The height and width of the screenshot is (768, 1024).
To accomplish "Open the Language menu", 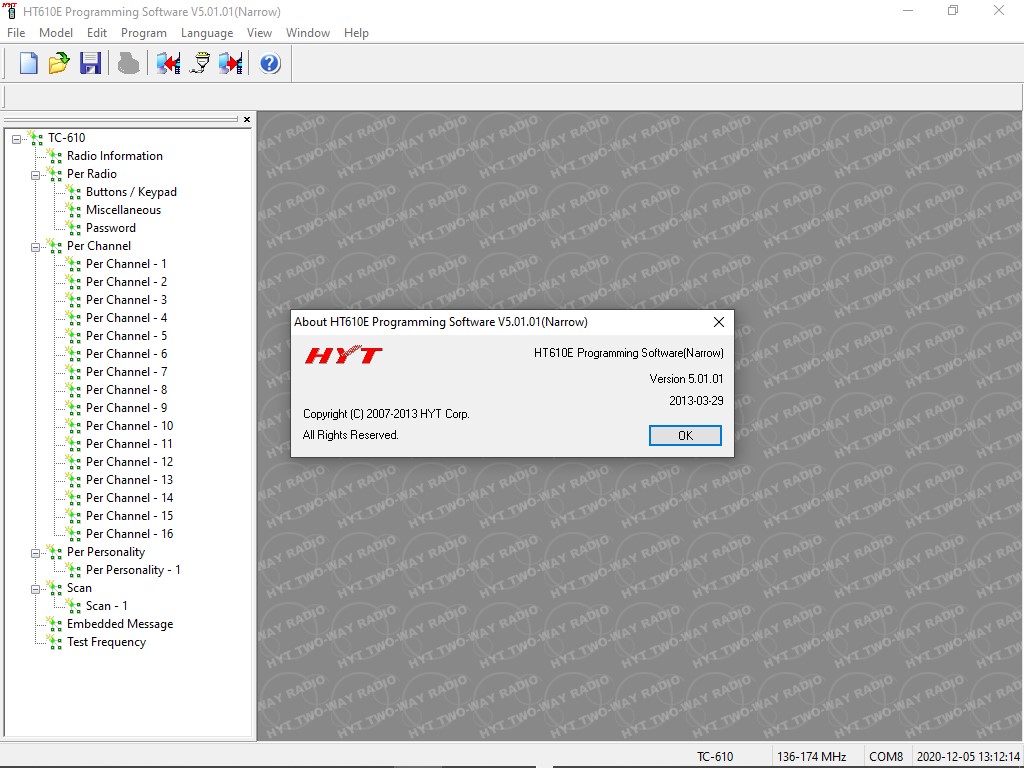I will (206, 33).
